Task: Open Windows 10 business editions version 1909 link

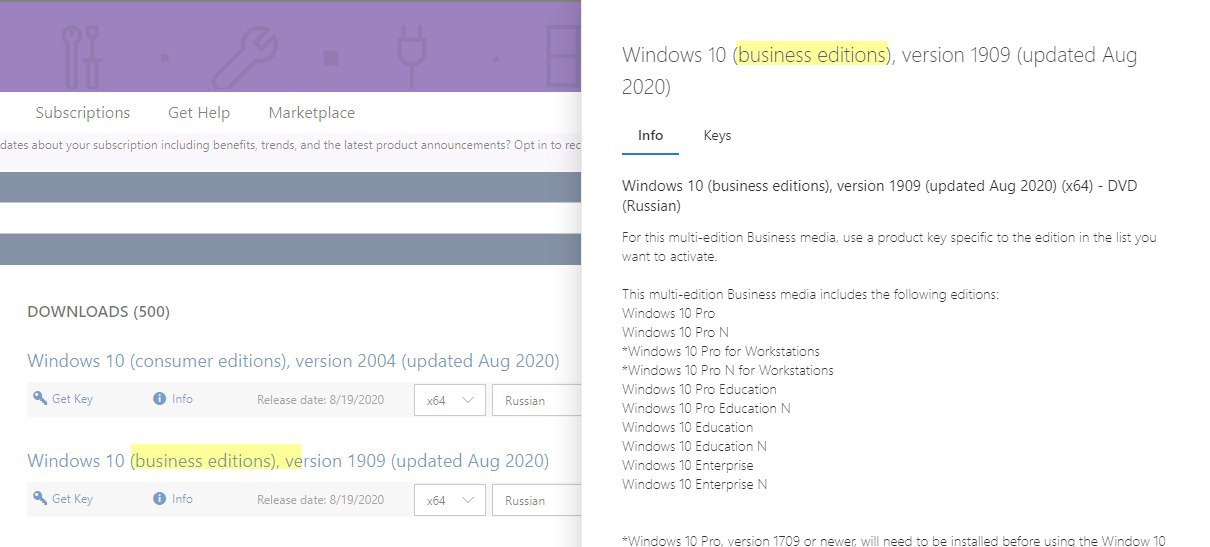Action: 288,461
